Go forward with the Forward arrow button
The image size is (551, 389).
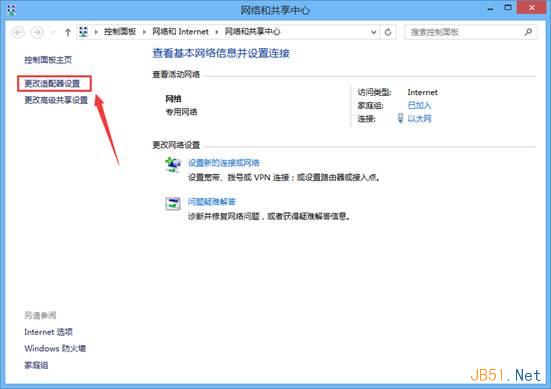[x=37, y=32]
